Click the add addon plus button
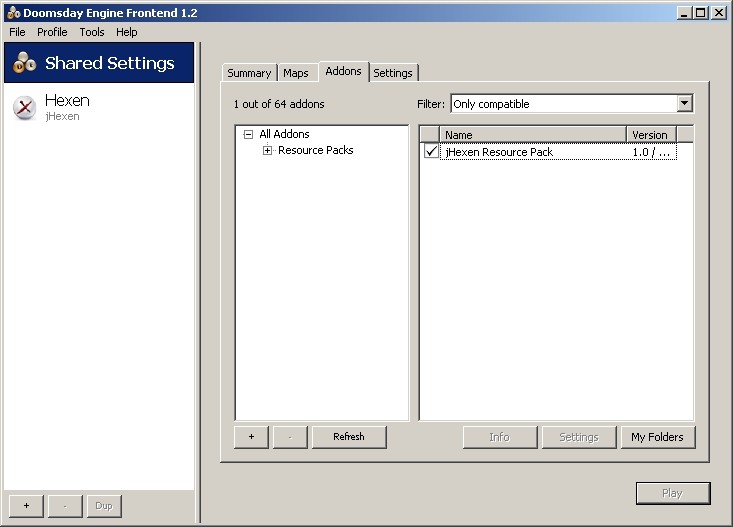The width and height of the screenshot is (733, 527). click(251, 437)
